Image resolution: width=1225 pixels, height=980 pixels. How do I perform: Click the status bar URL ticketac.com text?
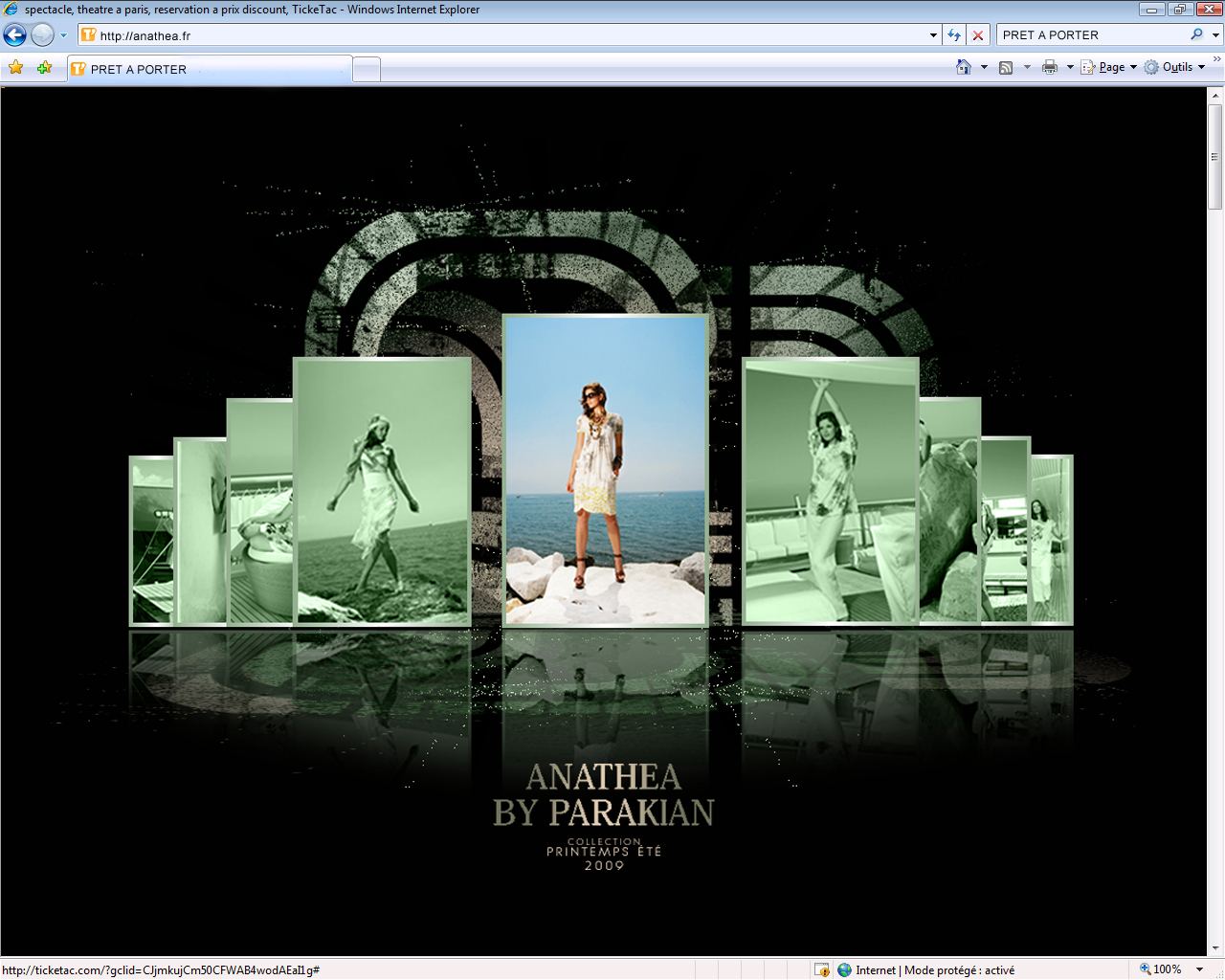coord(161,969)
